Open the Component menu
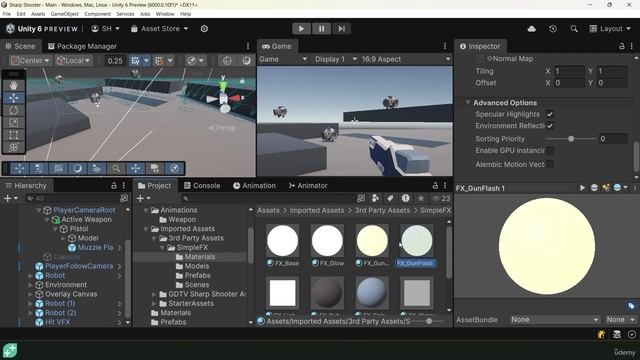 97,14
